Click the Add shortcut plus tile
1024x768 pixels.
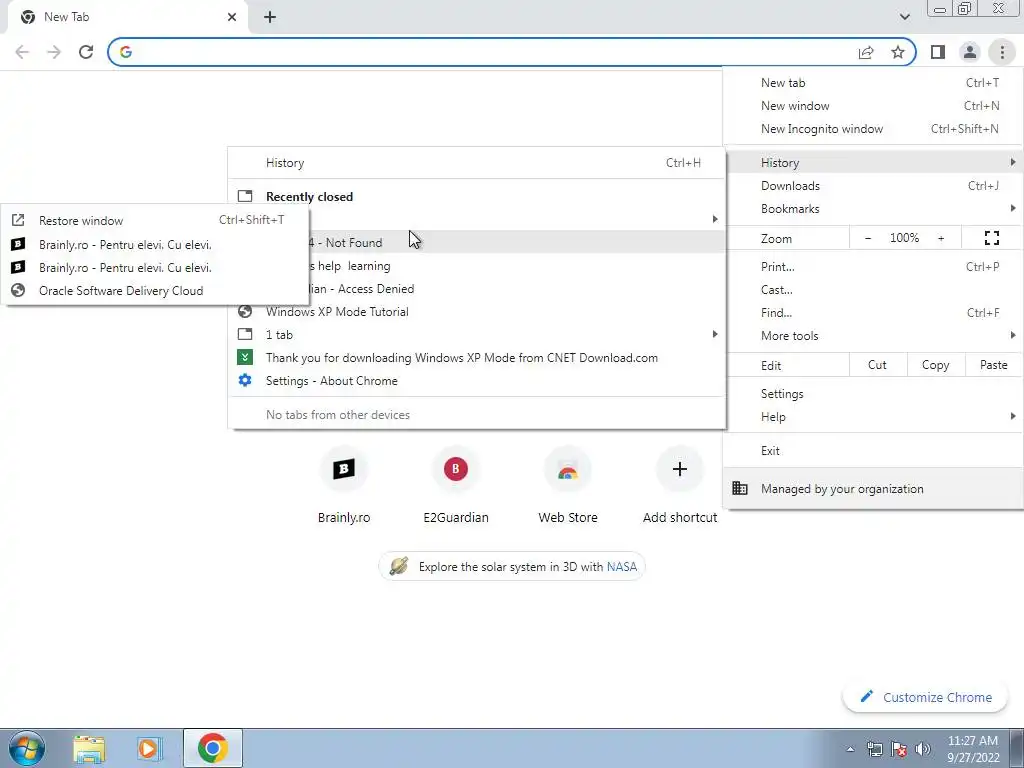[x=680, y=485]
